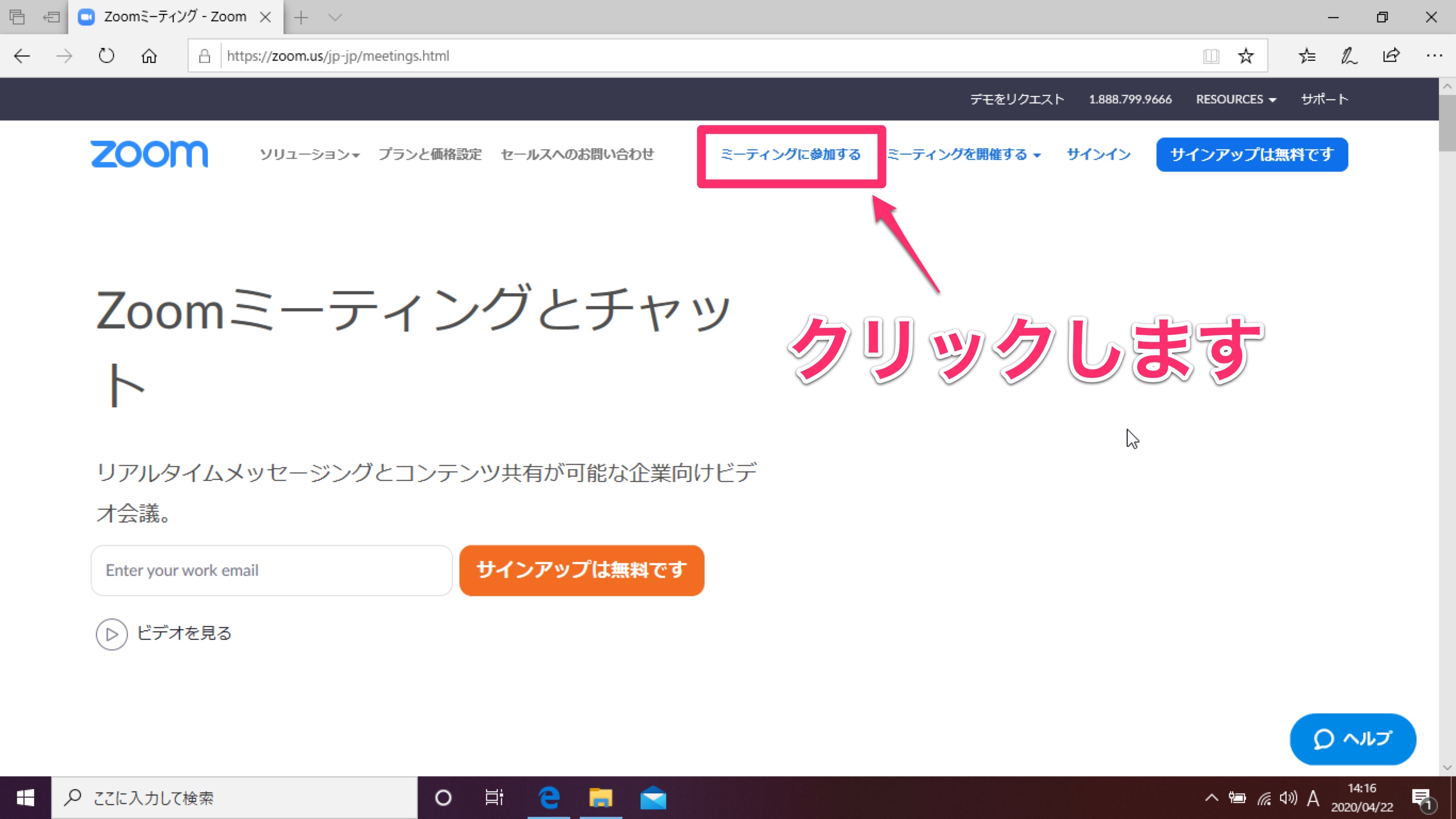Toggle the favorites star for this page
The height and width of the screenshot is (819, 1456).
click(x=1245, y=55)
